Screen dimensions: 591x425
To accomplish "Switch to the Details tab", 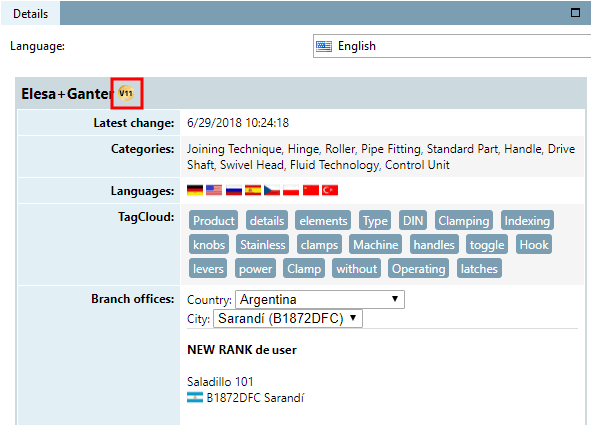I will click(30, 14).
